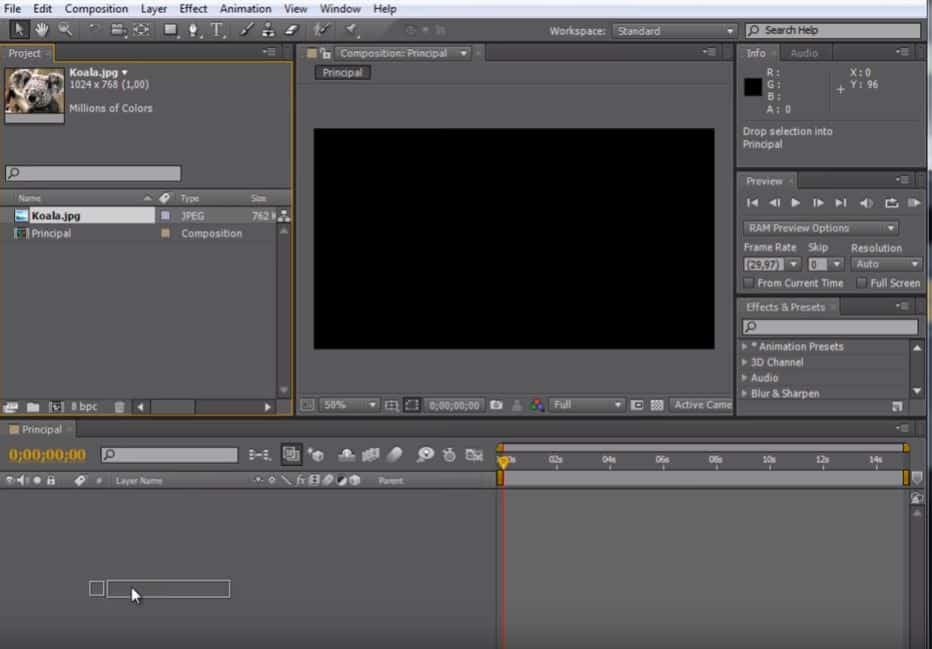Click the Interpret Footage icon in Project panel

[10, 407]
